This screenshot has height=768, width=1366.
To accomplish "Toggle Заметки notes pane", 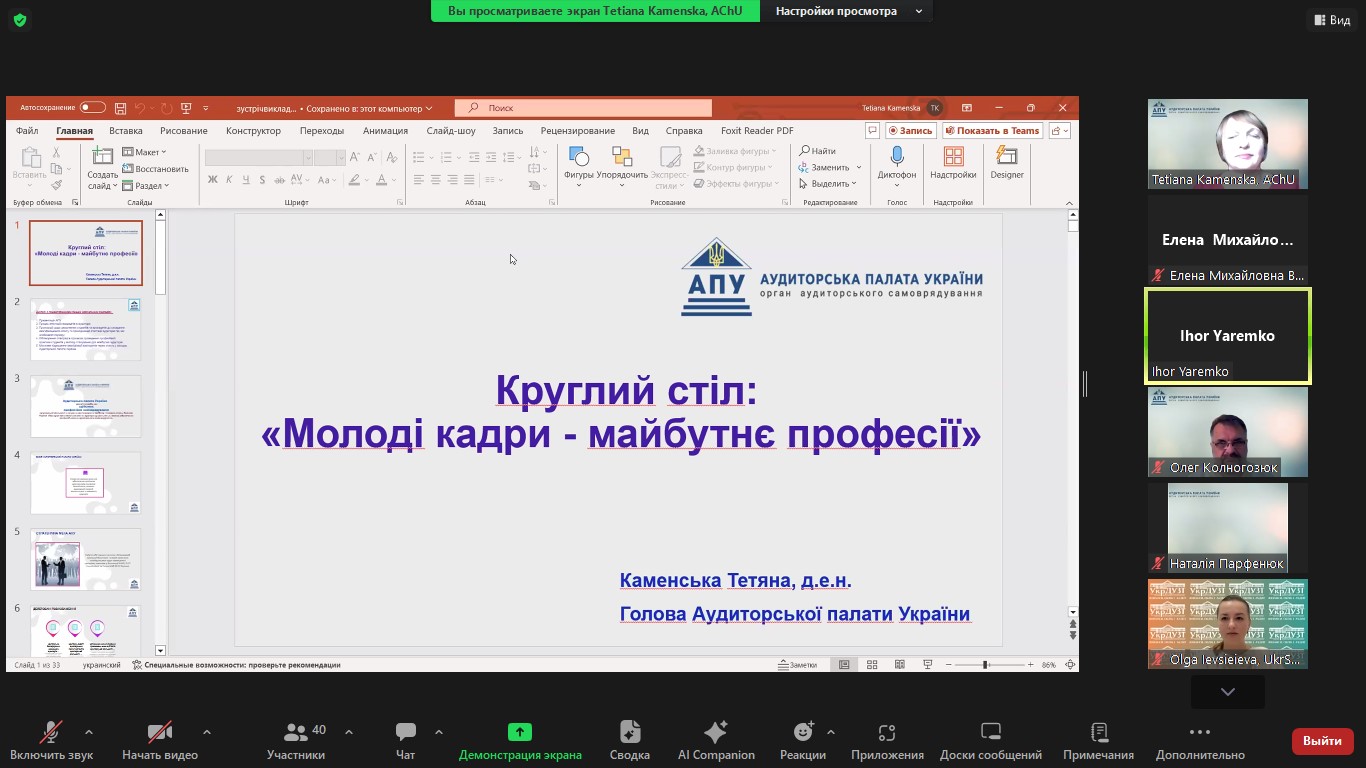I will point(797,665).
